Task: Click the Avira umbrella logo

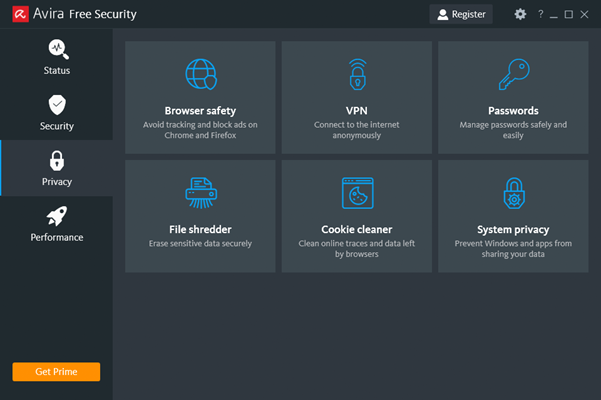Action: pyautogui.click(x=17, y=14)
